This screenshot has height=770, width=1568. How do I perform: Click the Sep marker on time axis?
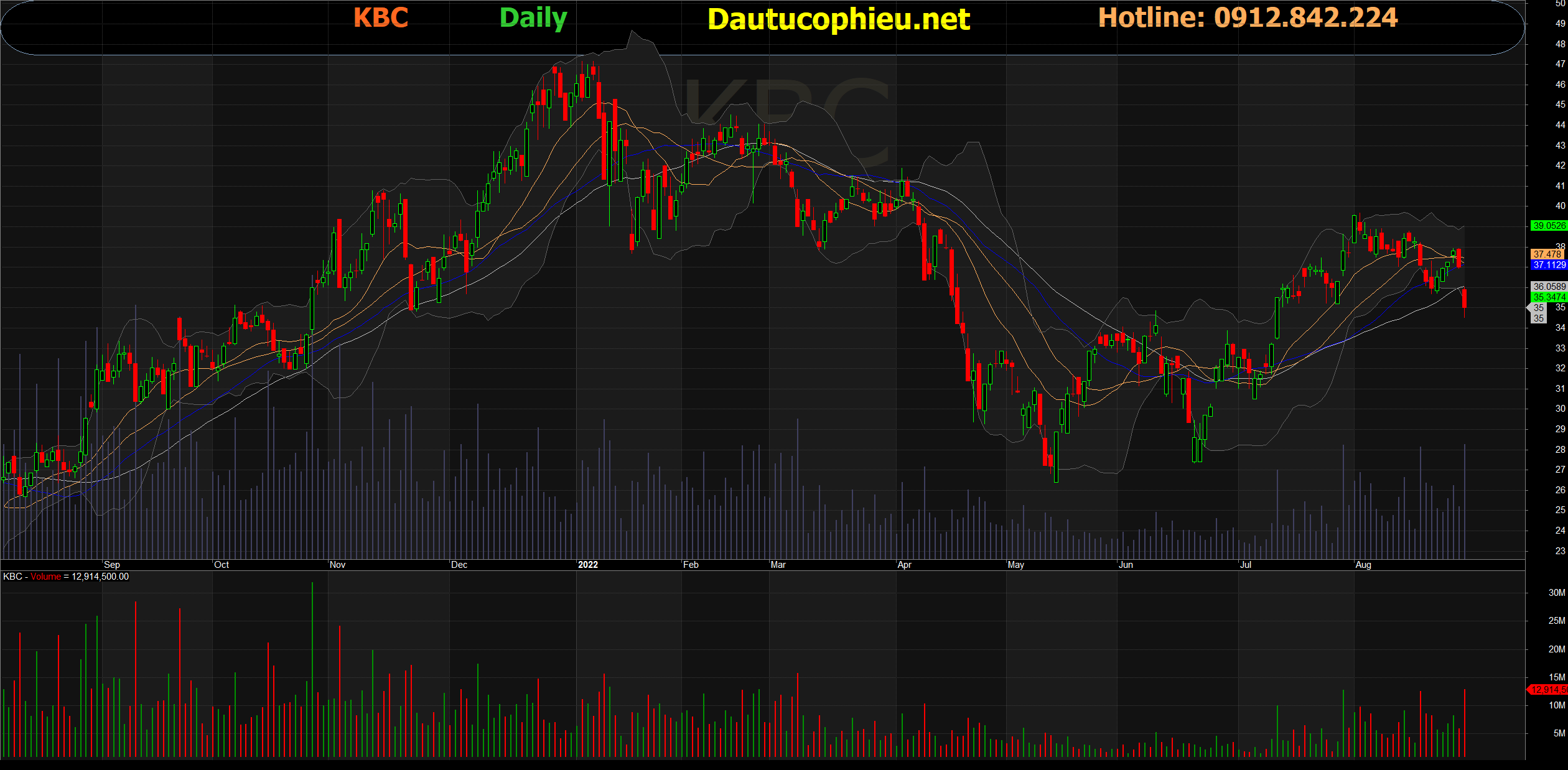[112, 565]
